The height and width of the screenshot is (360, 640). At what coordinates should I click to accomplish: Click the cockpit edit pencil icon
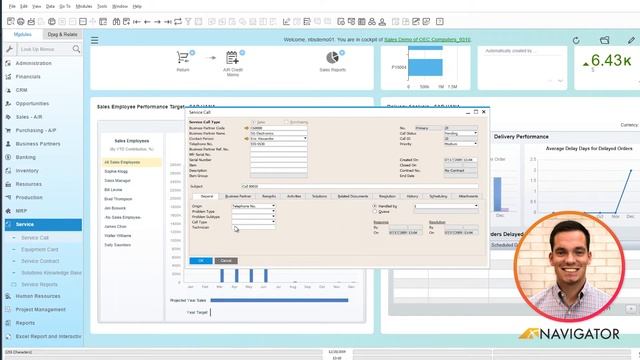click(x=631, y=40)
